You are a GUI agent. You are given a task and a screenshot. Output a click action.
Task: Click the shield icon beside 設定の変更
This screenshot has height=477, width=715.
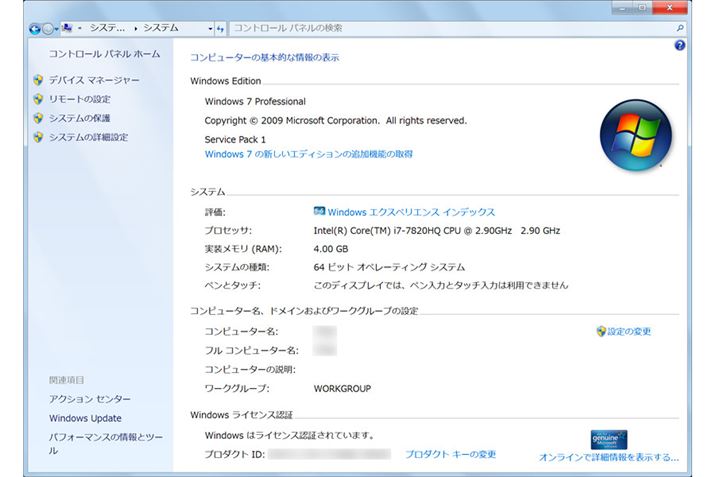(x=600, y=331)
